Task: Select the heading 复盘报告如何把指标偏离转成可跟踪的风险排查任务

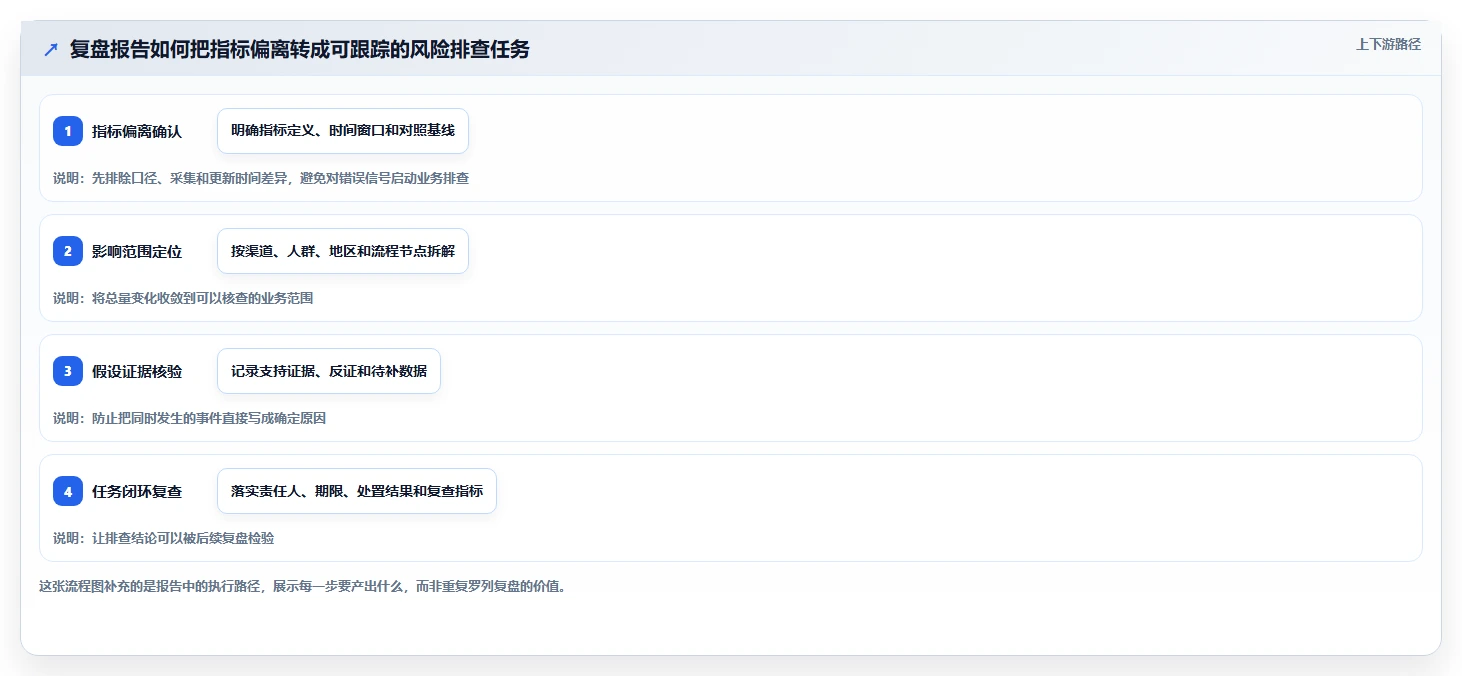Action: [300, 49]
